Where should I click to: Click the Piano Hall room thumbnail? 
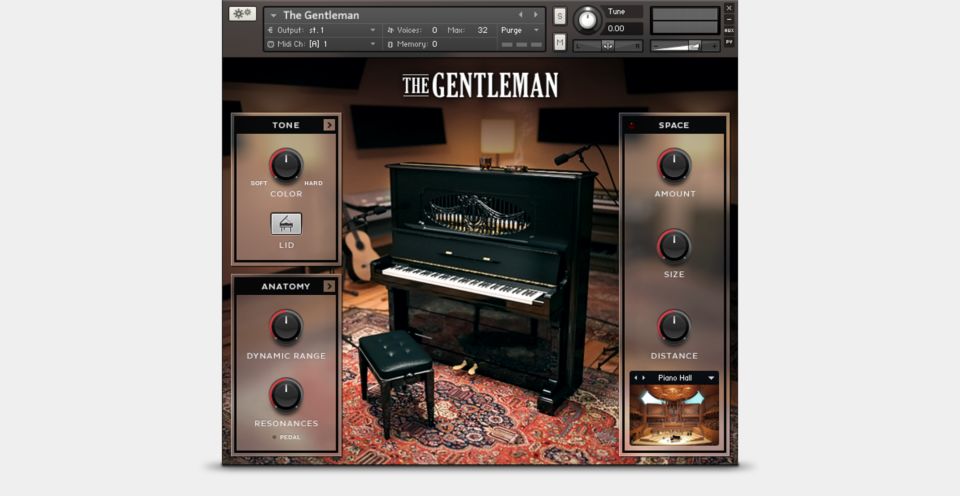coord(673,415)
